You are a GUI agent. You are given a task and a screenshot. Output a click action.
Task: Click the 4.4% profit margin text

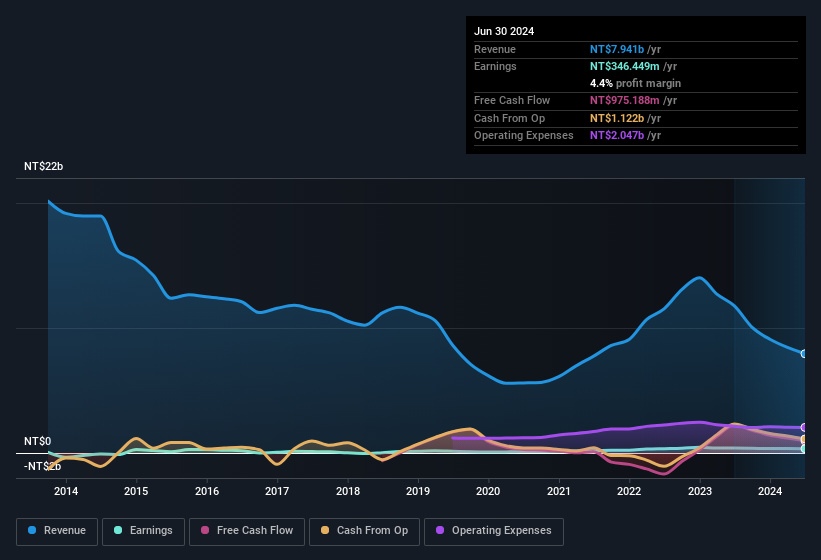tap(635, 83)
